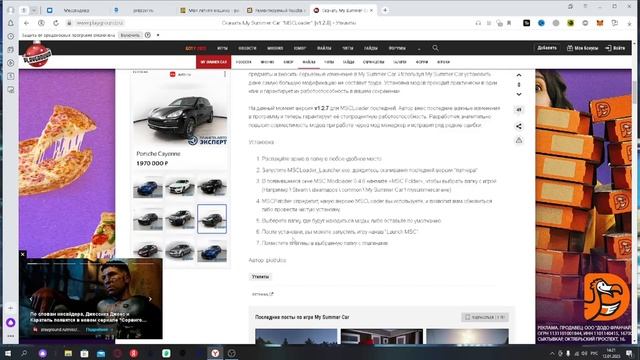Click the Alice assistant icon in browser sidebar
This screenshot has width=640, height=360.
[x=11, y=323]
